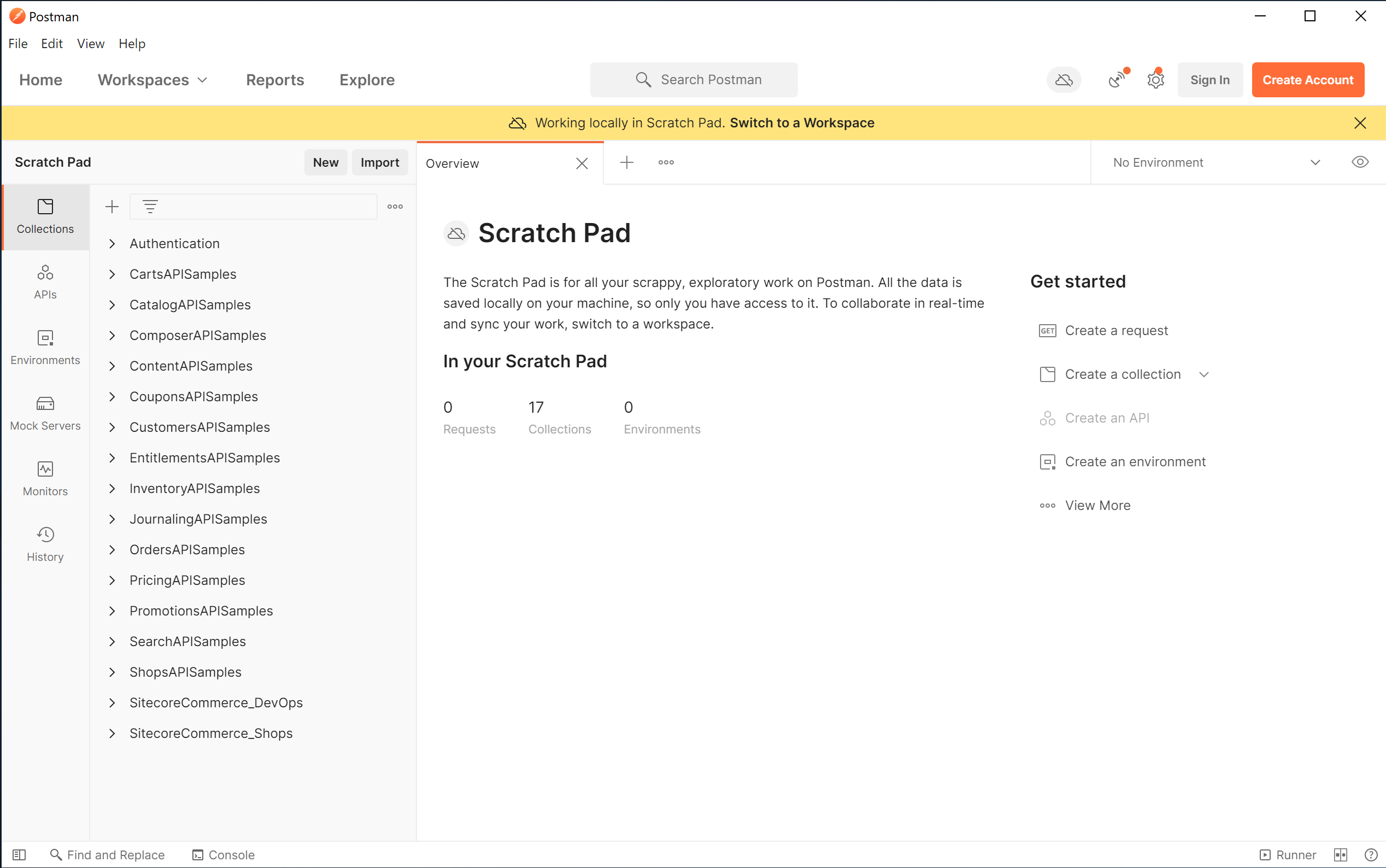Click the Create an environment link

(x=1135, y=461)
